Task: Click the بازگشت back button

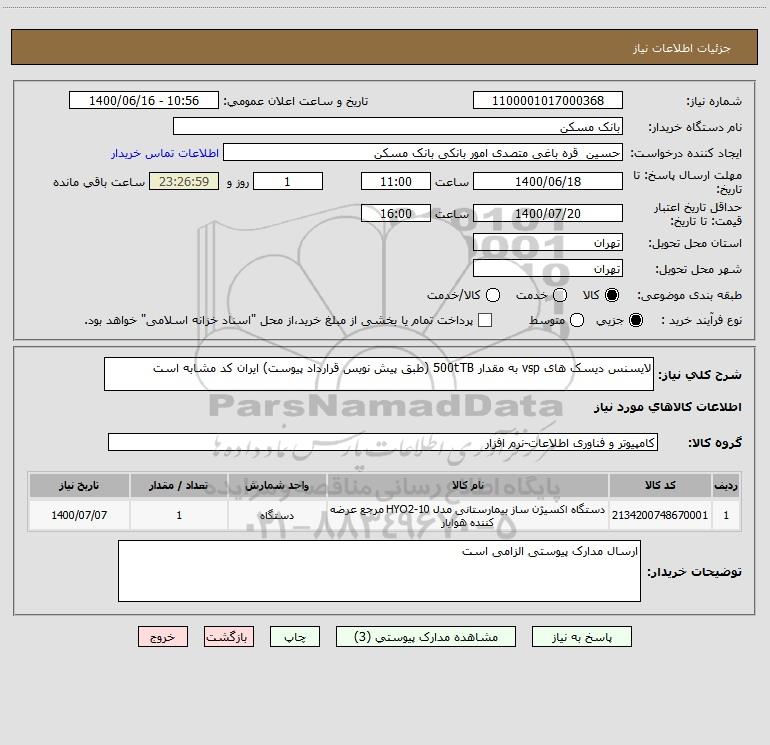Action: (229, 637)
